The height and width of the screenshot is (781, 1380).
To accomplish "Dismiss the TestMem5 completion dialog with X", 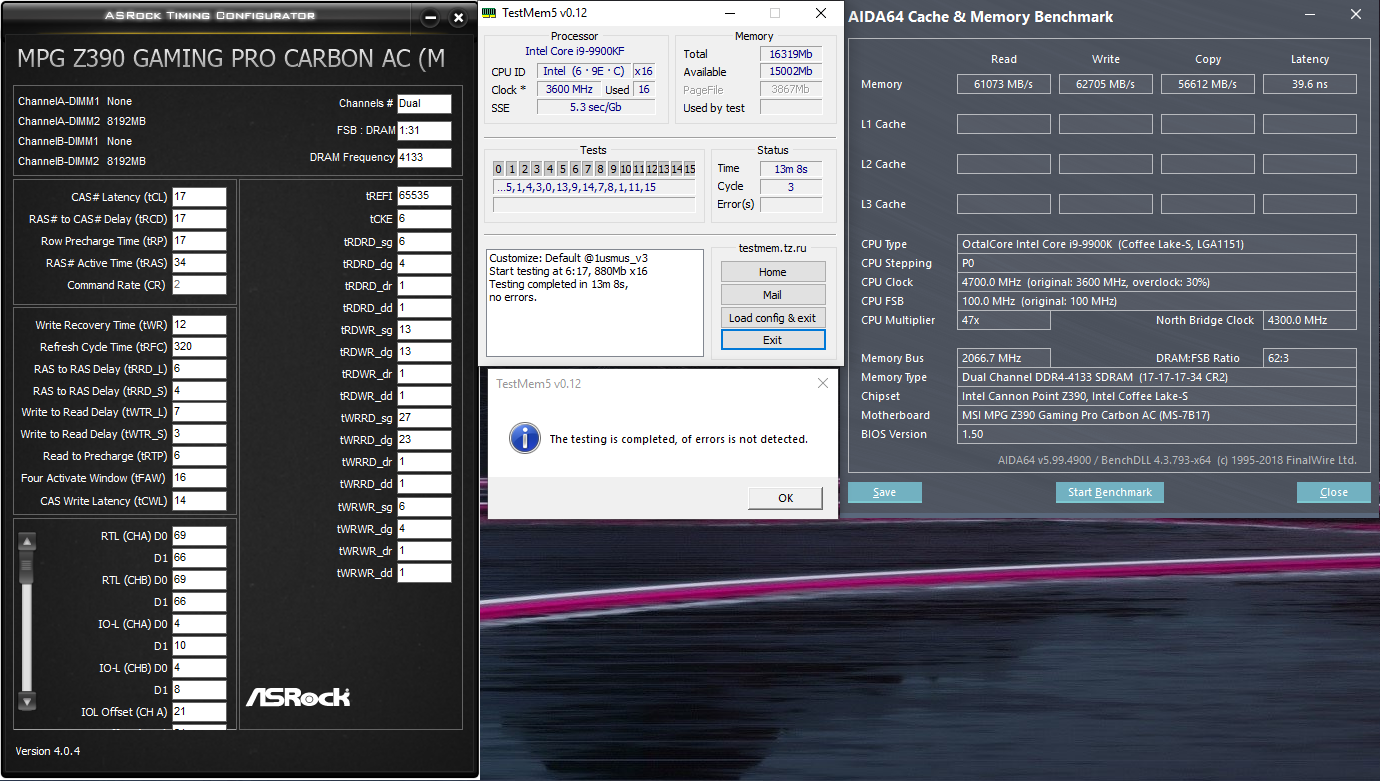I will [x=822, y=383].
